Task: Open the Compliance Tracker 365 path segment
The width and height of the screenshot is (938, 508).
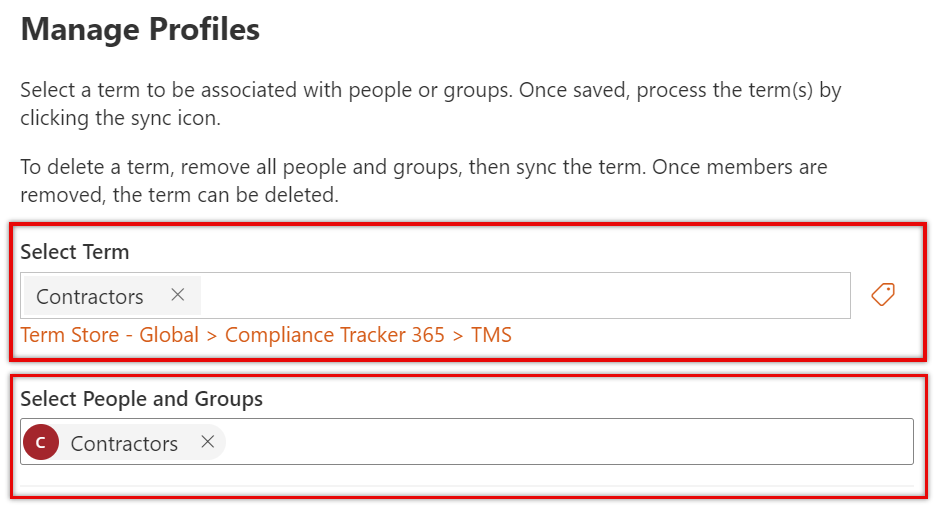Action: (334, 334)
